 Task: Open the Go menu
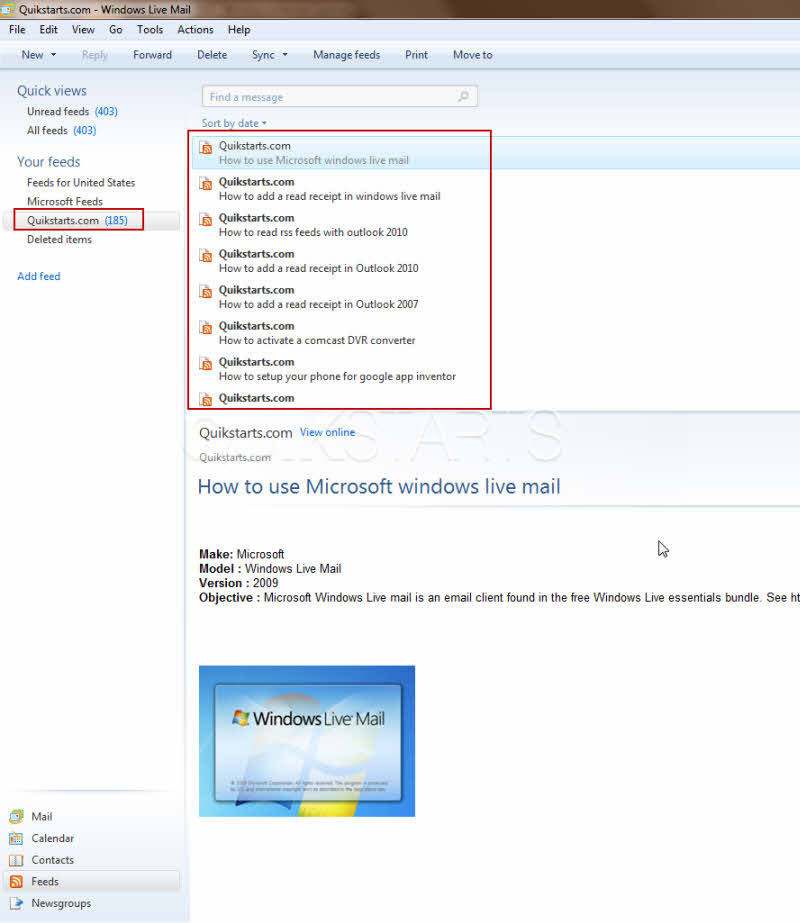coord(115,29)
